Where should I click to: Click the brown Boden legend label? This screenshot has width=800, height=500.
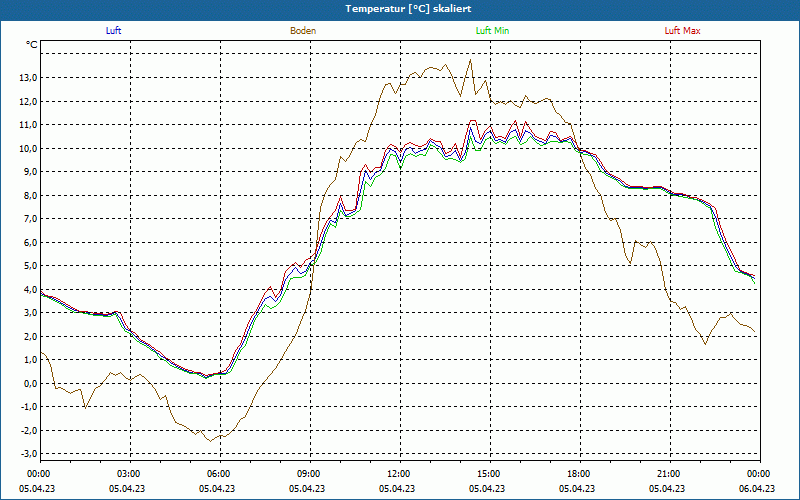click(x=303, y=31)
